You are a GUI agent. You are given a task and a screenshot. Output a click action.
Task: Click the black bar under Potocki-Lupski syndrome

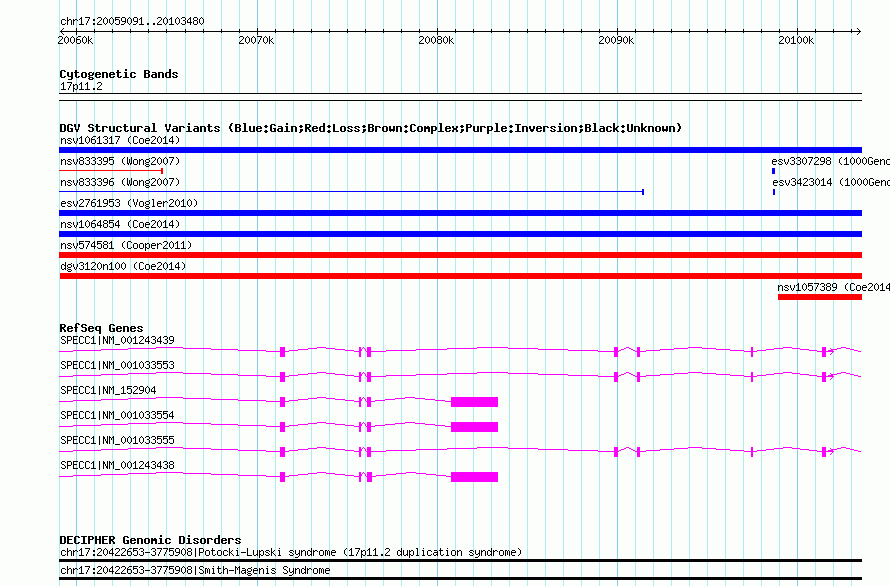[460, 561]
